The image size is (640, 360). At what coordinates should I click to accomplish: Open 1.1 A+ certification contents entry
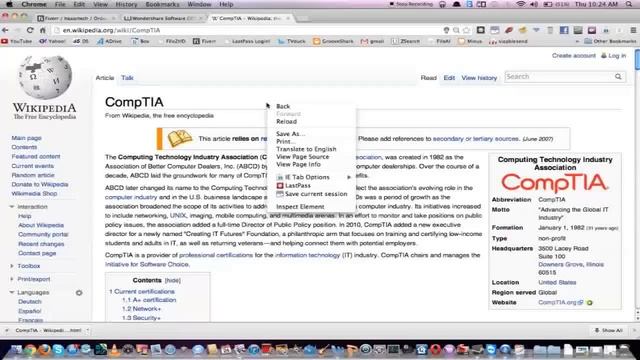[x=149, y=300]
